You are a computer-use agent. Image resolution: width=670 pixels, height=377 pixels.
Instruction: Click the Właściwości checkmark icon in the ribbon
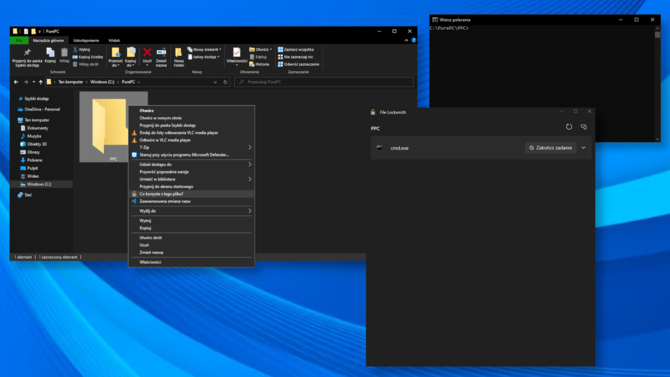click(236, 53)
